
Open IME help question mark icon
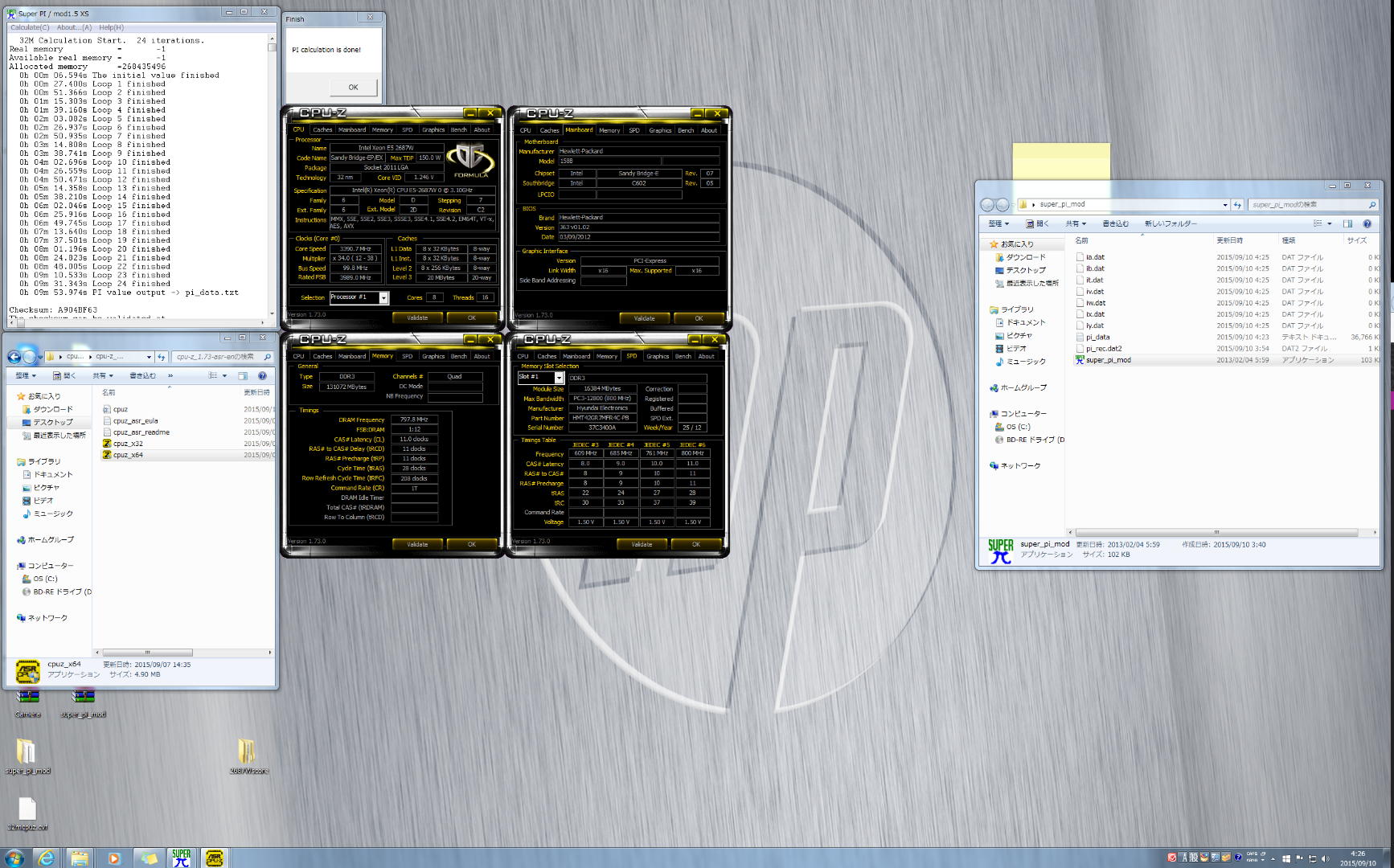[1238, 857]
